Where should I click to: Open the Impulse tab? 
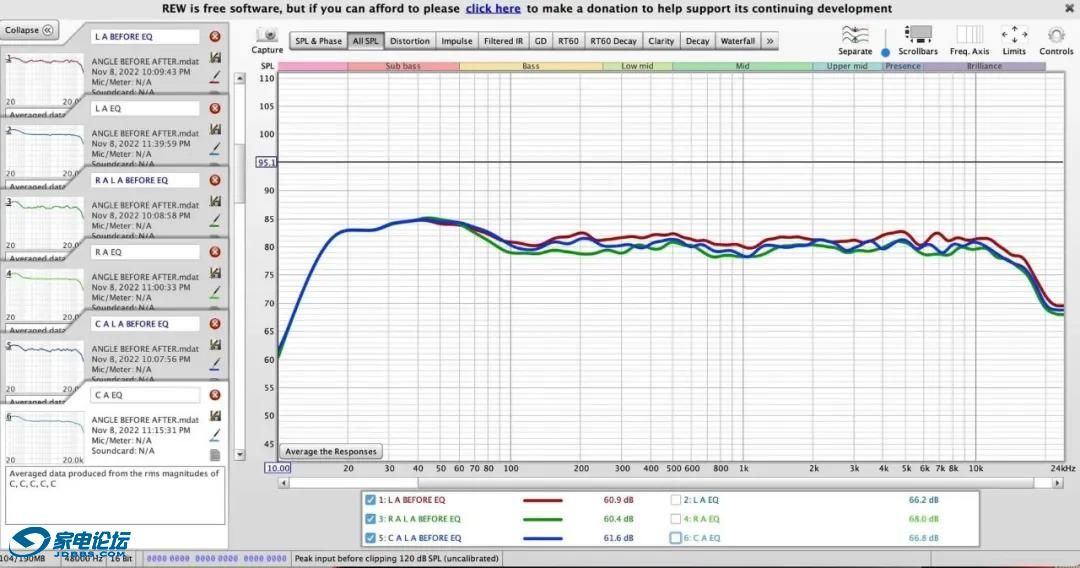click(457, 41)
